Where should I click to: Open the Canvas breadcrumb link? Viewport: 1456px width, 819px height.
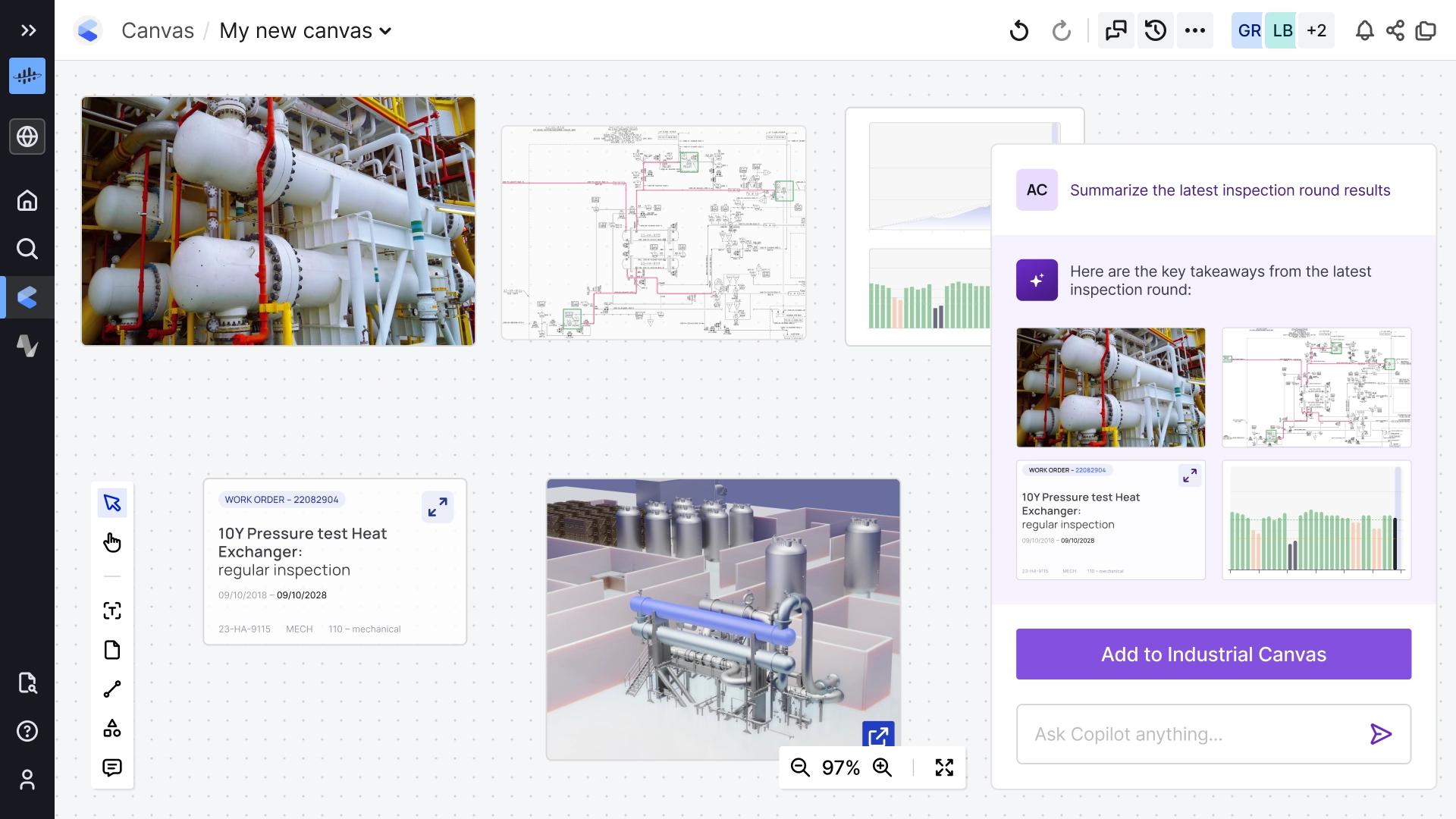coord(158,30)
